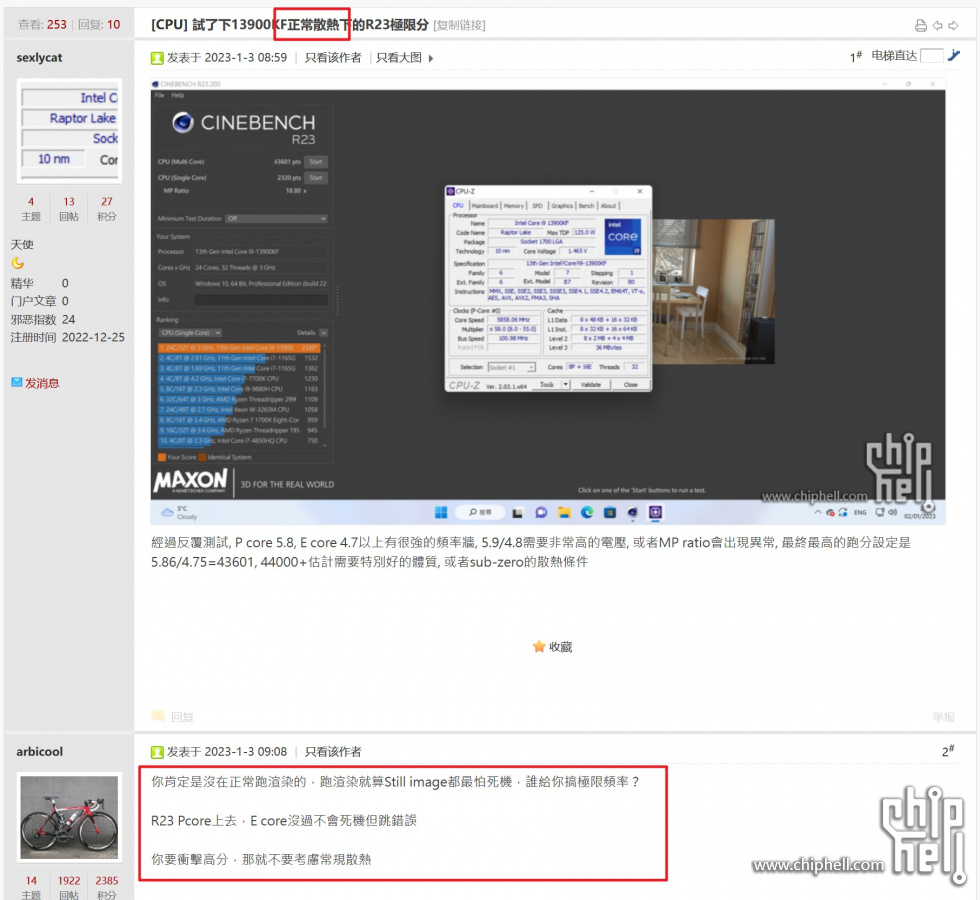The height and width of the screenshot is (900, 980).
Task: Click the Close button in CPU-Z
Action: coord(631,384)
